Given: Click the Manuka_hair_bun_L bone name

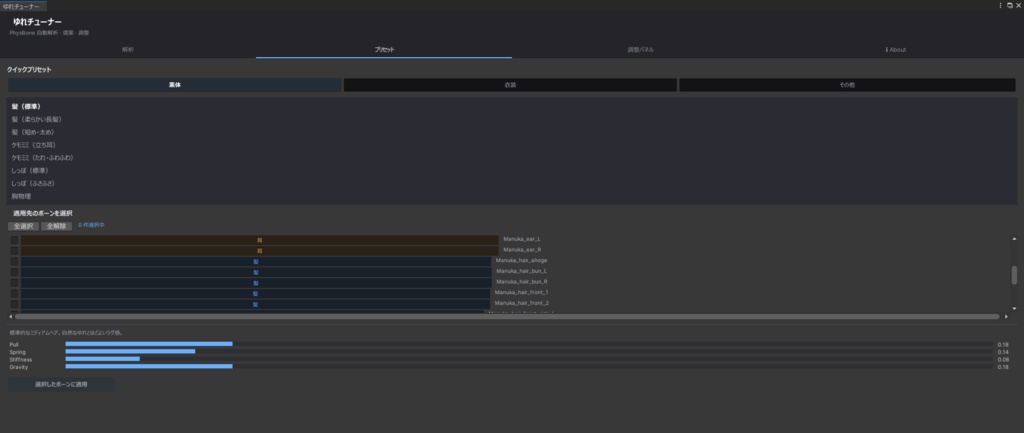Looking at the screenshot, I should tap(521, 271).
